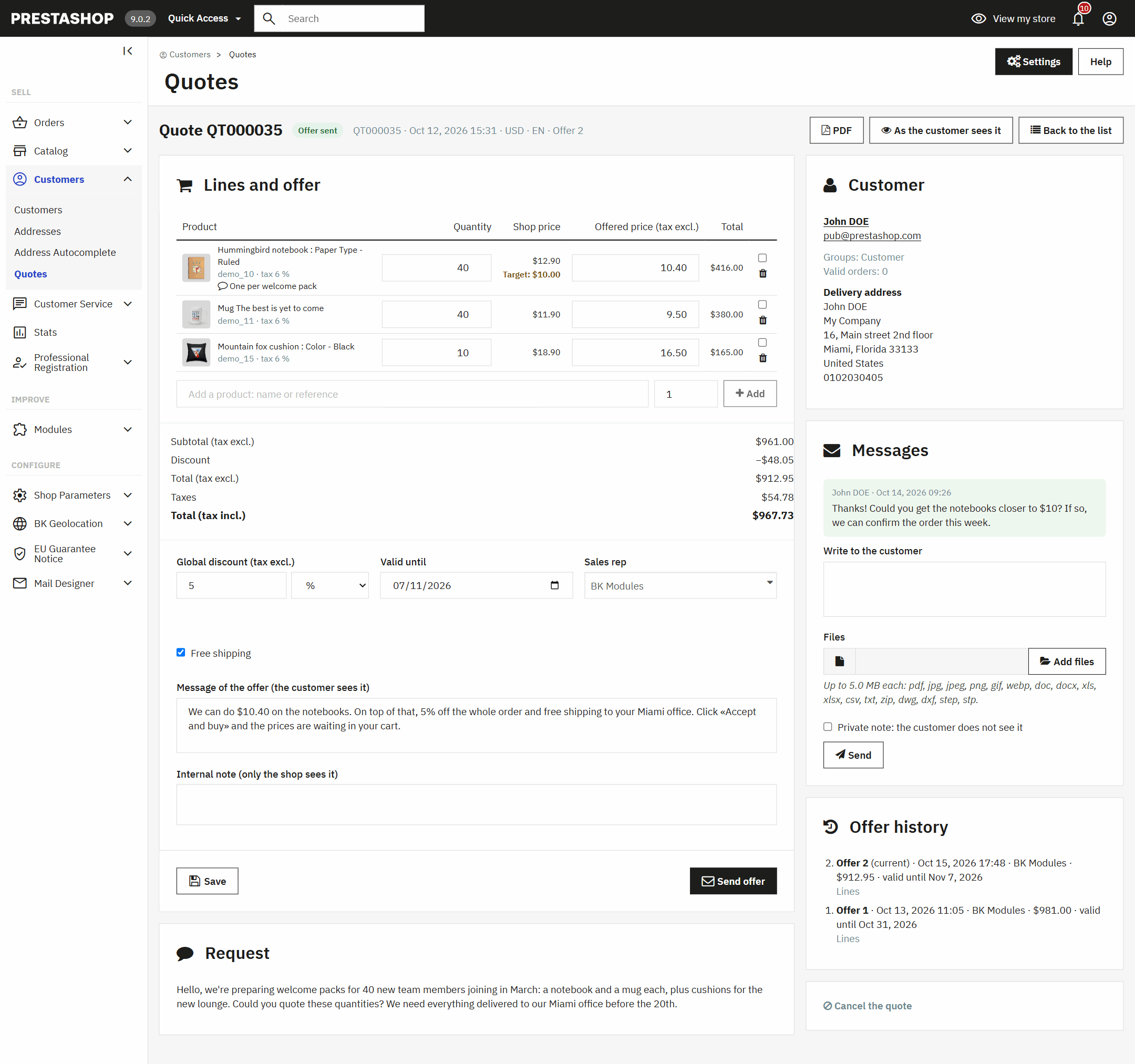Open Address Autocomplete submenu item

click(x=65, y=252)
